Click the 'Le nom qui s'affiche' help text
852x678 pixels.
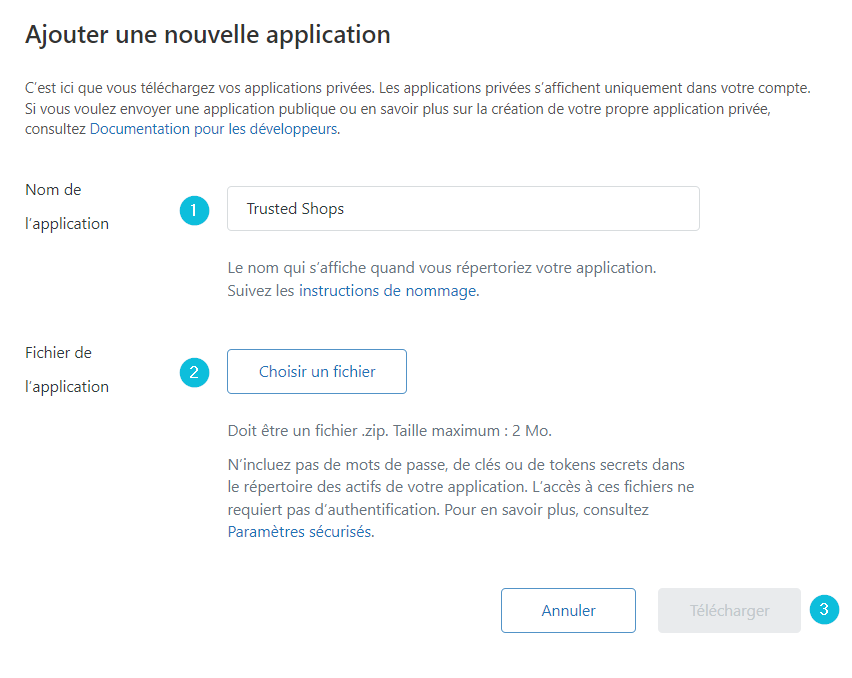click(x=442, y=268)
